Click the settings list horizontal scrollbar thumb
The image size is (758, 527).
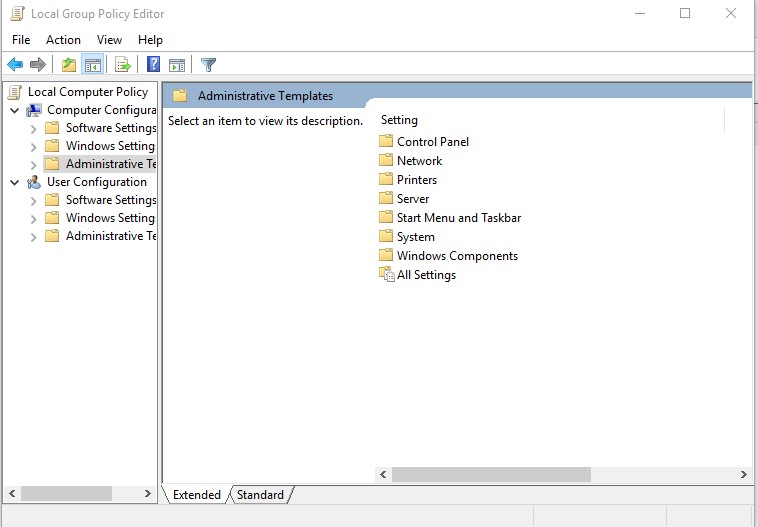coord(491,474)
